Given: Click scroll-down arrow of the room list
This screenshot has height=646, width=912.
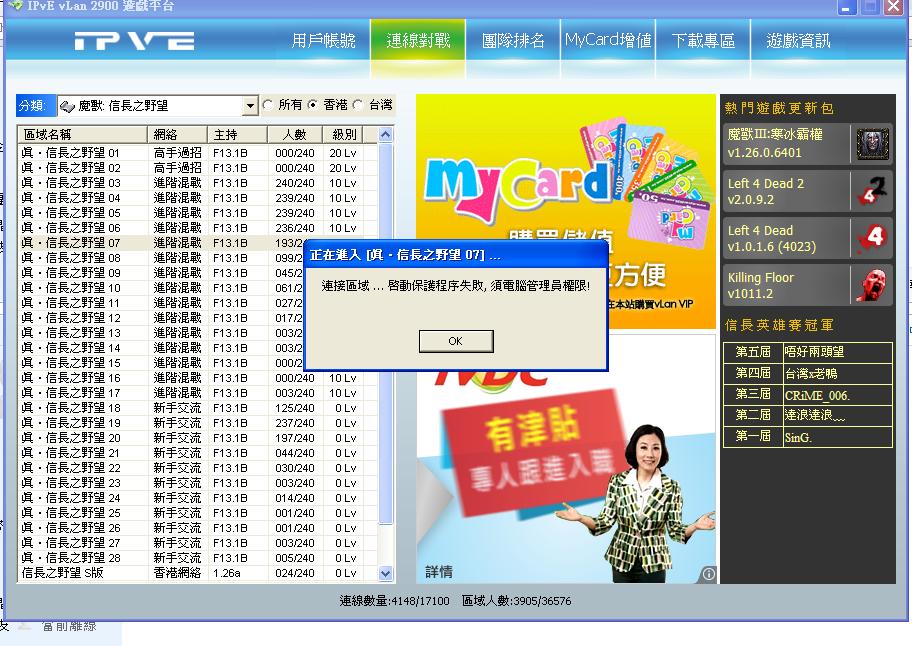Looking at the screenshot, I should point(385,573).
